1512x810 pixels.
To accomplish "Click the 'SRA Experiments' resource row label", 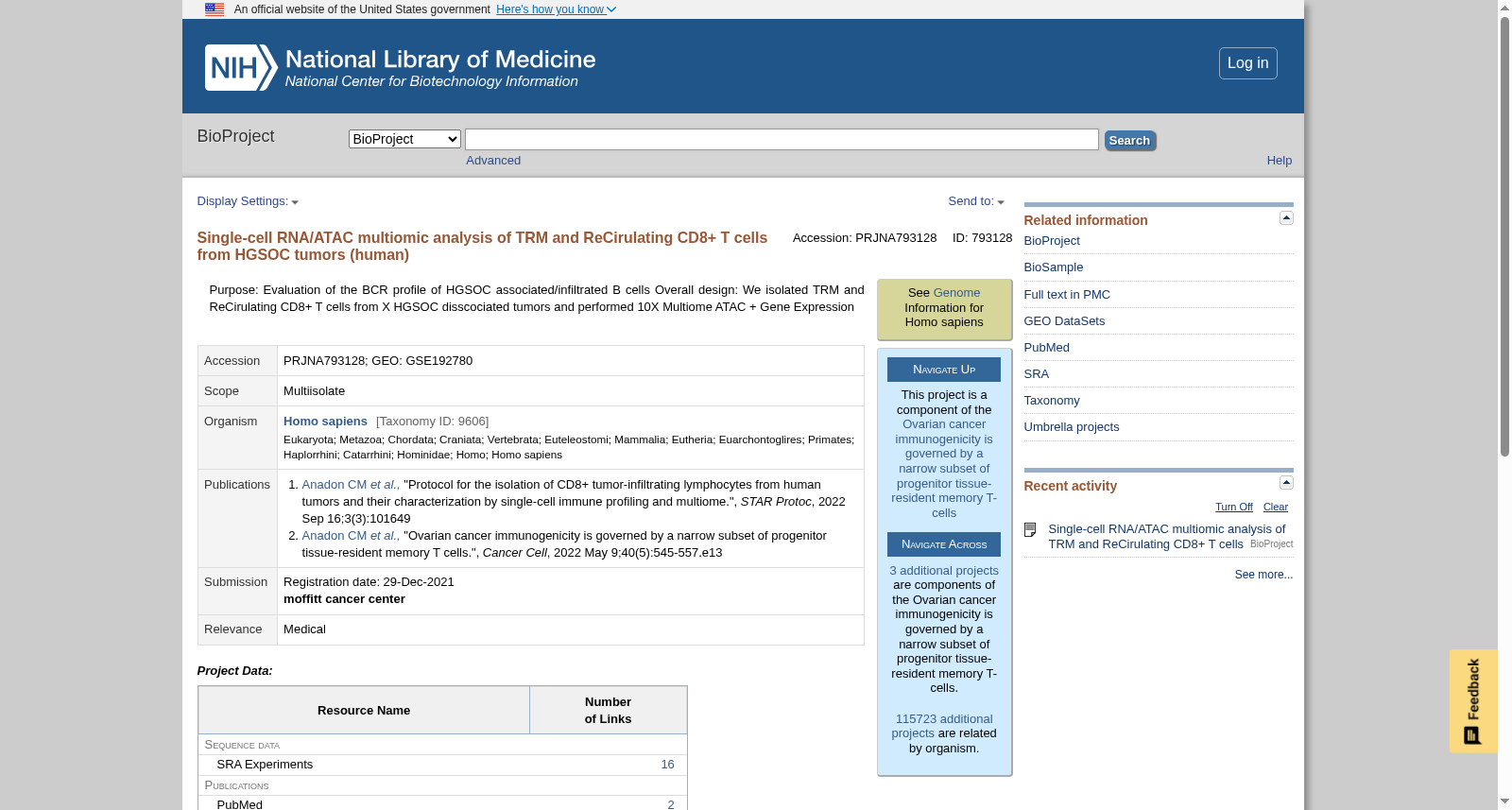I will coord(265,765).
